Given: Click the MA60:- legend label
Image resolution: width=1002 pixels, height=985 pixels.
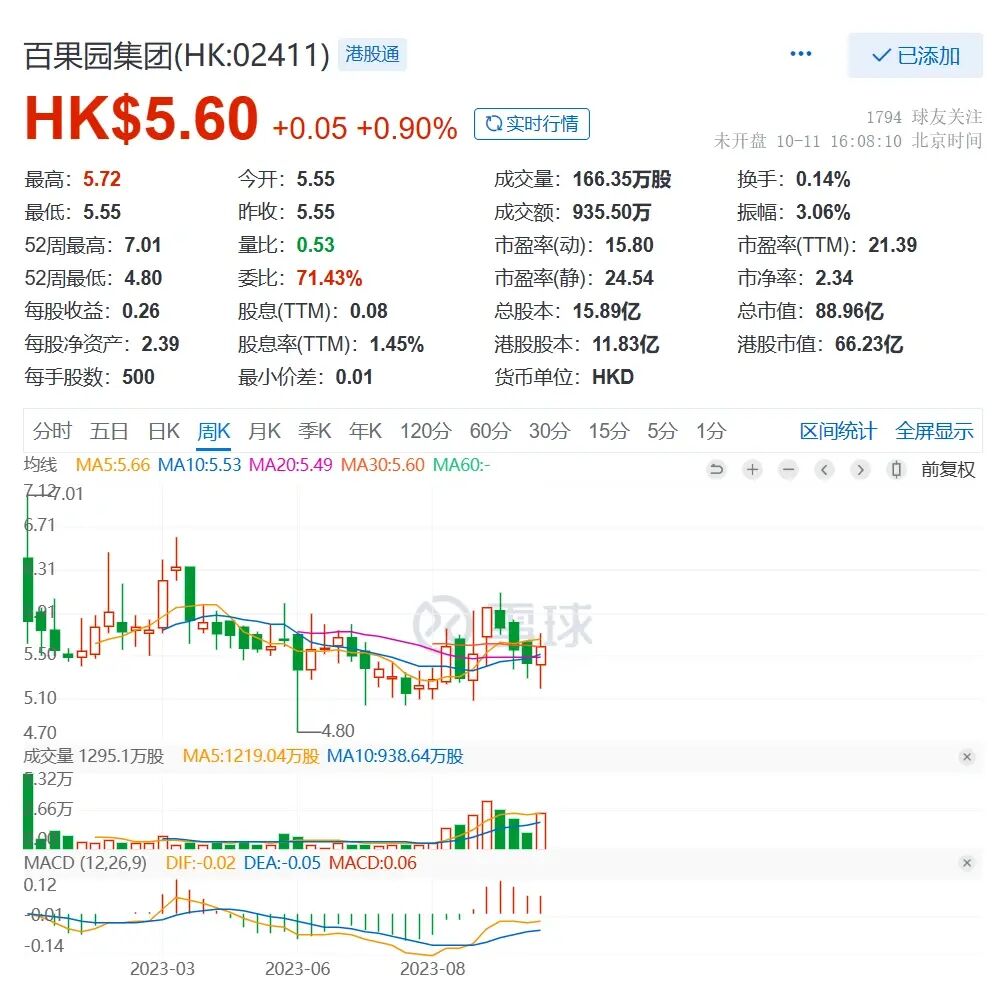Looking at the screenshot, I should tap(461, 465).
